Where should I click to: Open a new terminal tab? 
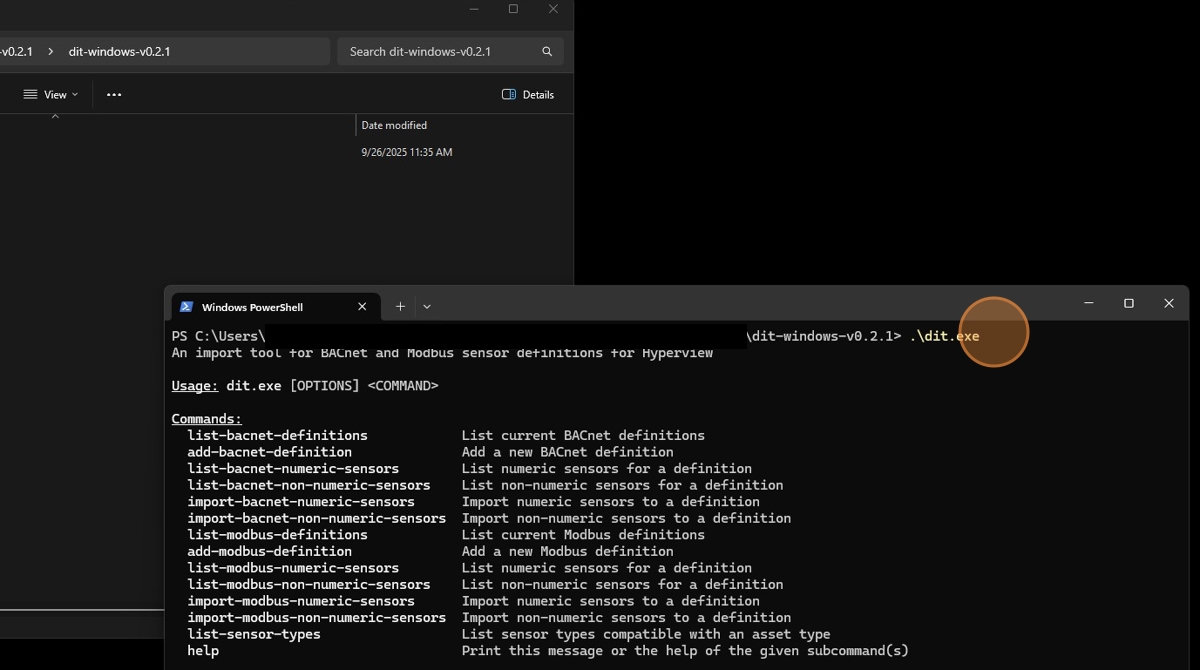(400, 307)
